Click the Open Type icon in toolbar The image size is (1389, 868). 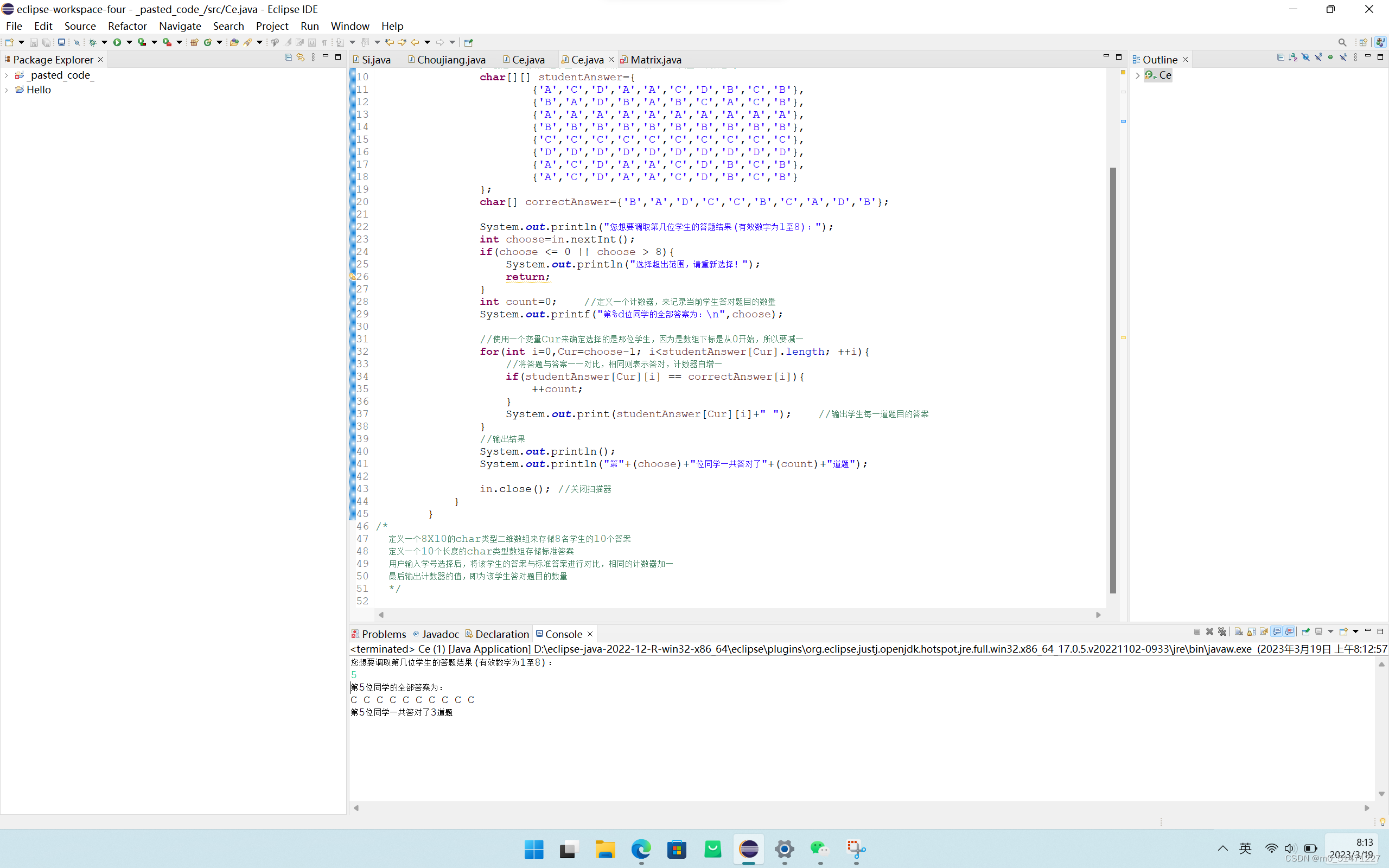[234, 42]
